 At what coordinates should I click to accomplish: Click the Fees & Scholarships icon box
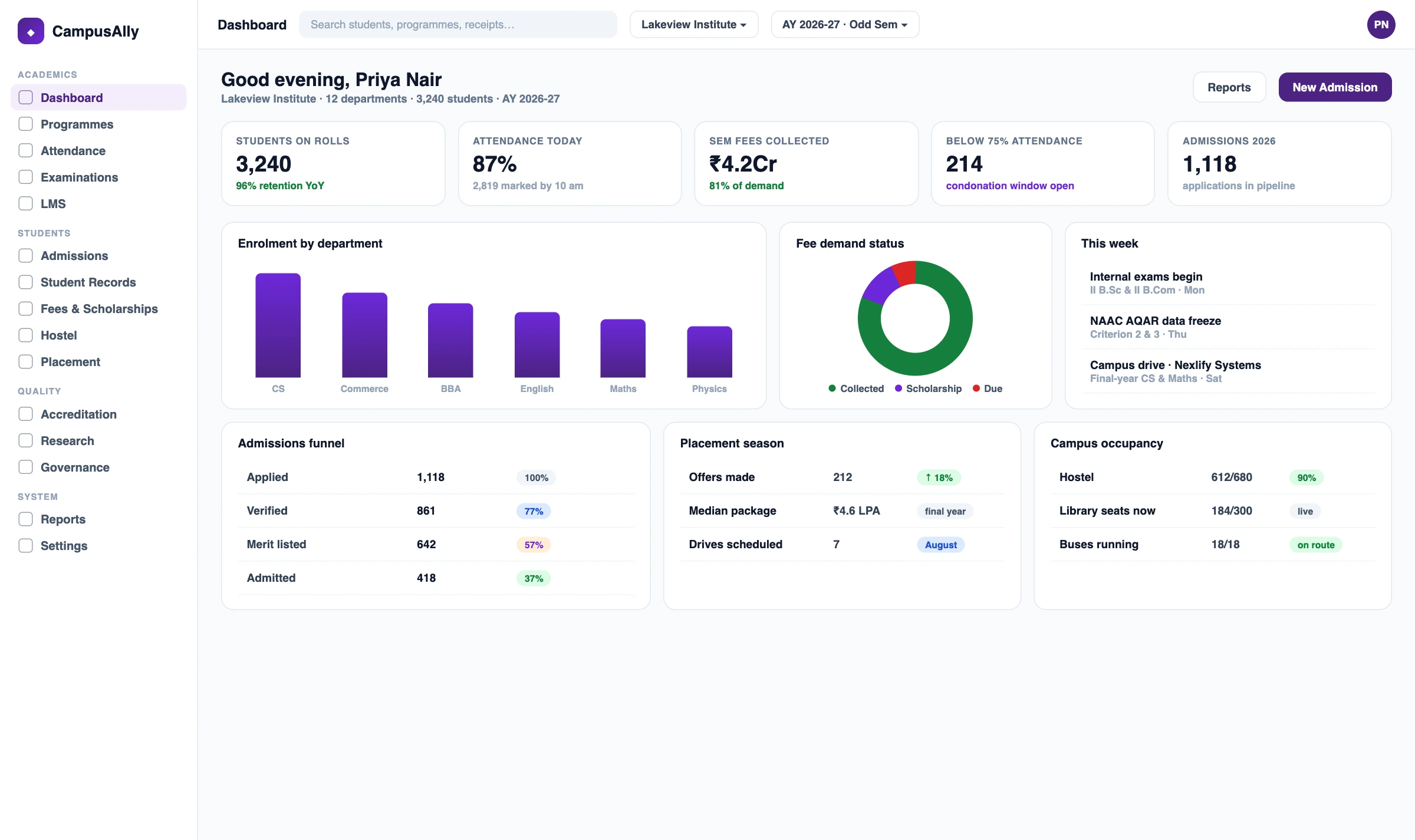[x=25, y=308]
